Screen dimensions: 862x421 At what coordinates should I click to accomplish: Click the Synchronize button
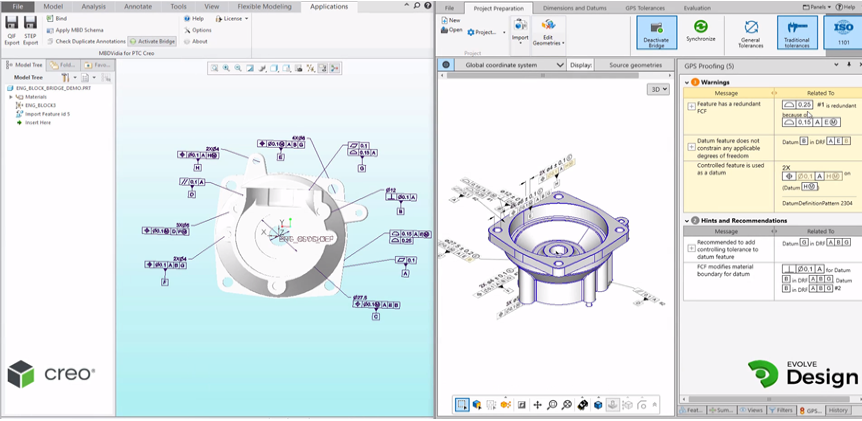coord(700,31)
